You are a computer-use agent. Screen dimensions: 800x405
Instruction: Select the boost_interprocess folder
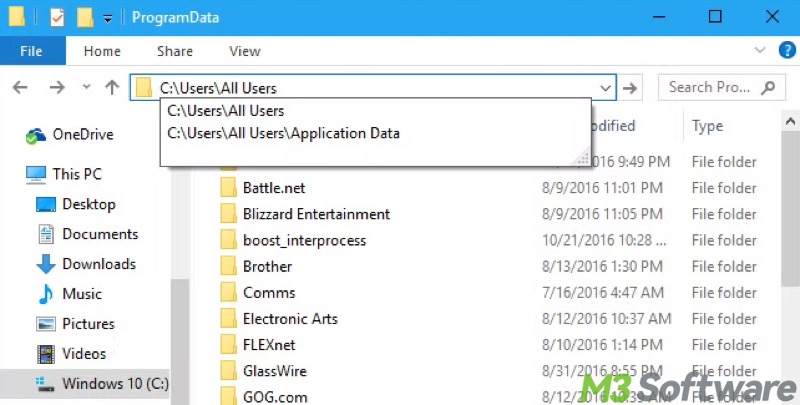click(305, 240)
